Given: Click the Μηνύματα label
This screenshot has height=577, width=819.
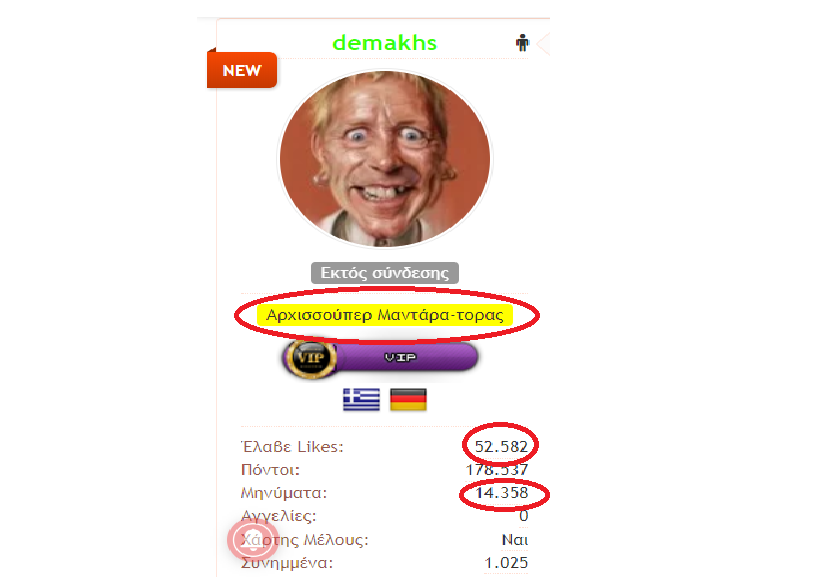Looking at the screenshot, I should click(284, 492).
